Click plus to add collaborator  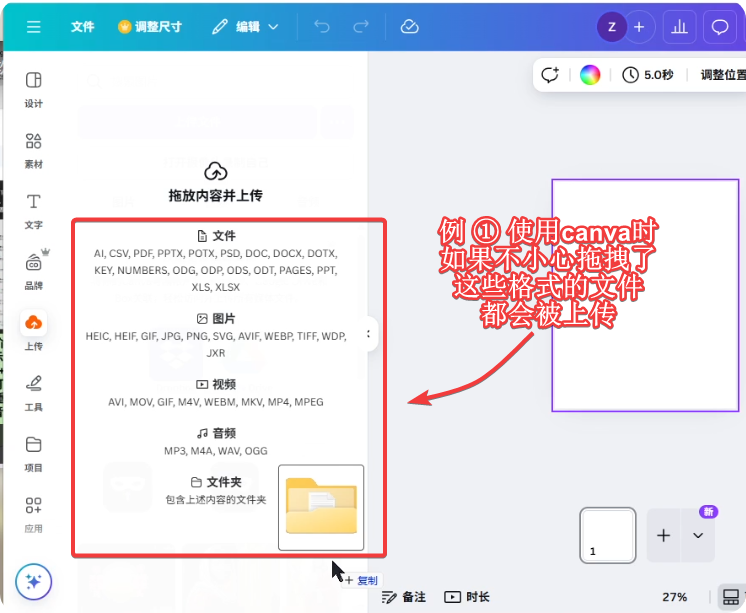tap(639, 27)
